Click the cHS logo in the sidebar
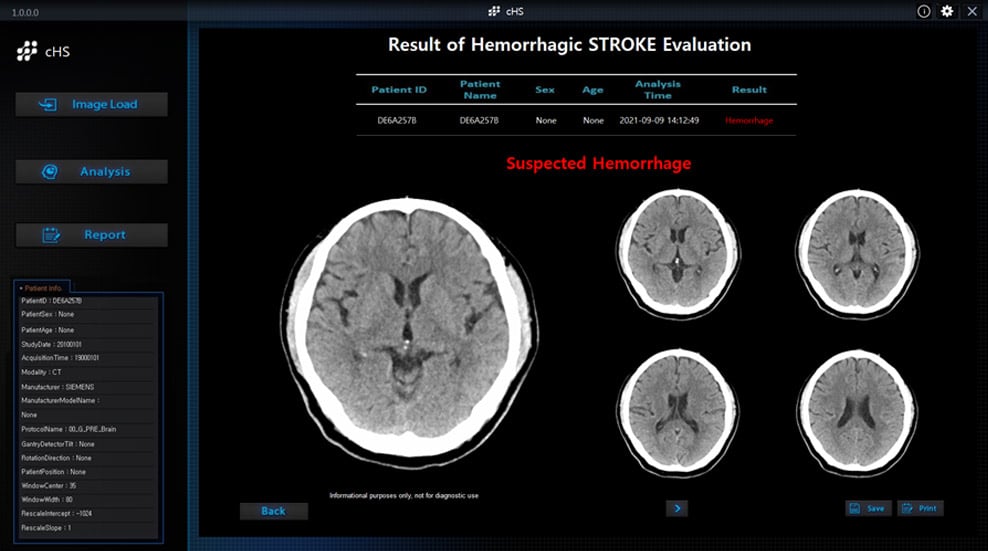This screenshot has width=988, height=551. coord(42,52)
